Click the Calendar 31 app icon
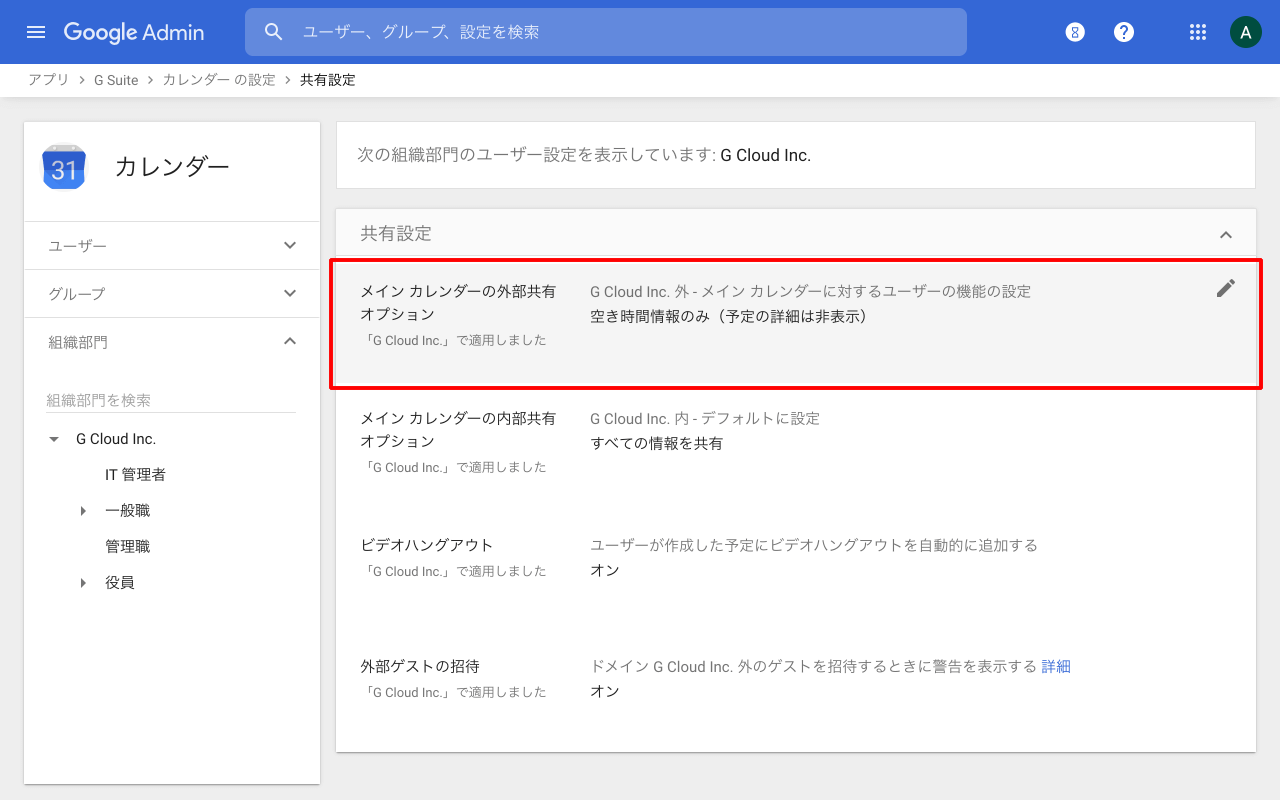 [64, 168]
